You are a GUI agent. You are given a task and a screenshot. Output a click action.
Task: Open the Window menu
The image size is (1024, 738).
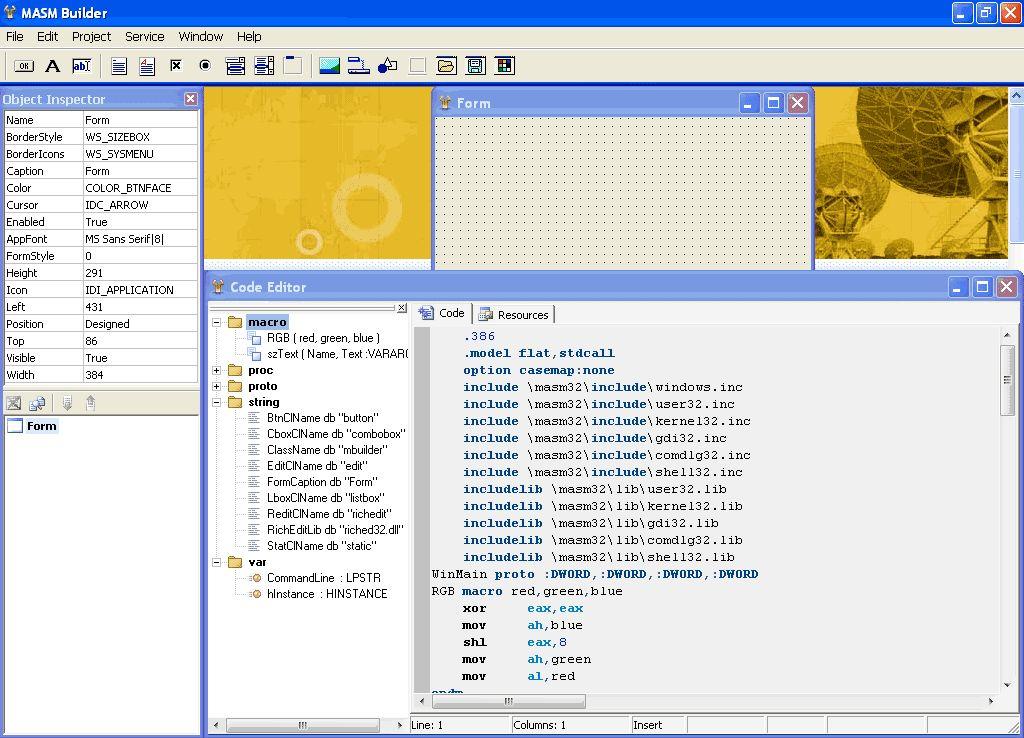pos(200,37)
